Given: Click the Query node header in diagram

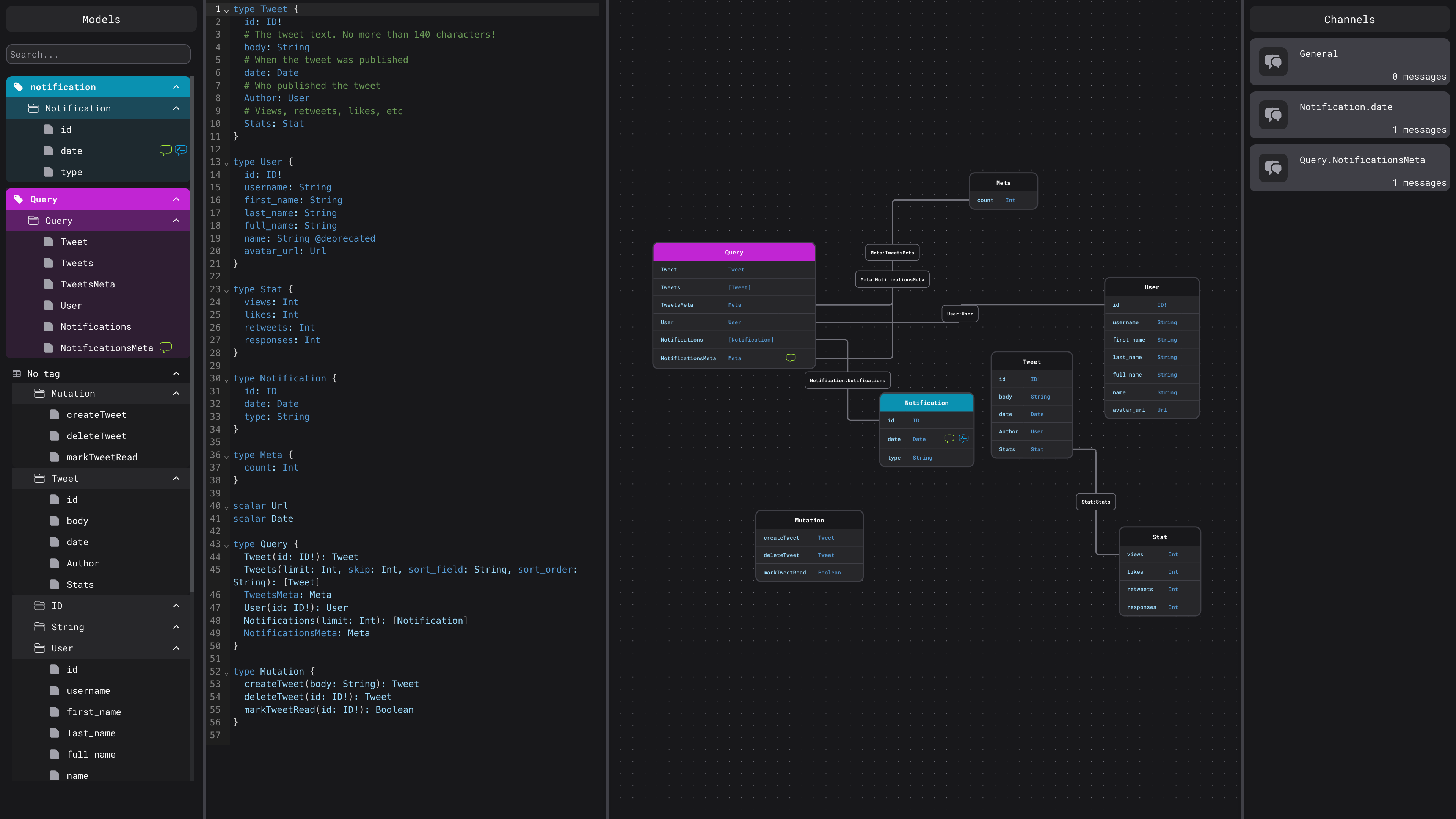Looking at the screenshot, I should [x=734, y=252].
